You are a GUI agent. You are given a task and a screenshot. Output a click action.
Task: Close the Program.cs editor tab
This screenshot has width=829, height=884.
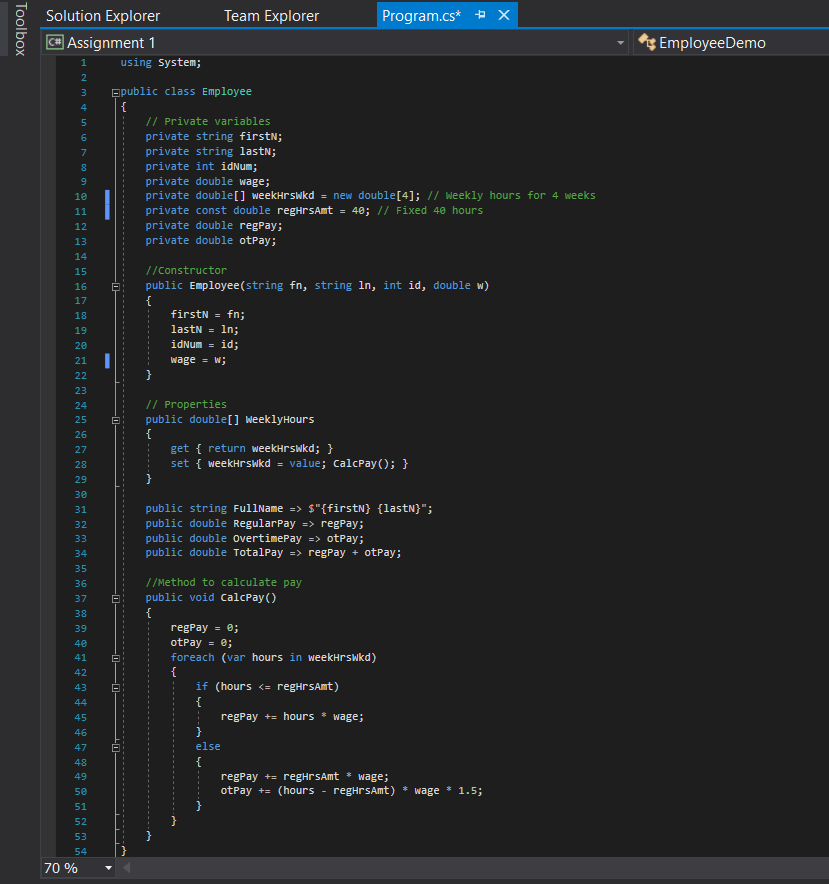502,15
